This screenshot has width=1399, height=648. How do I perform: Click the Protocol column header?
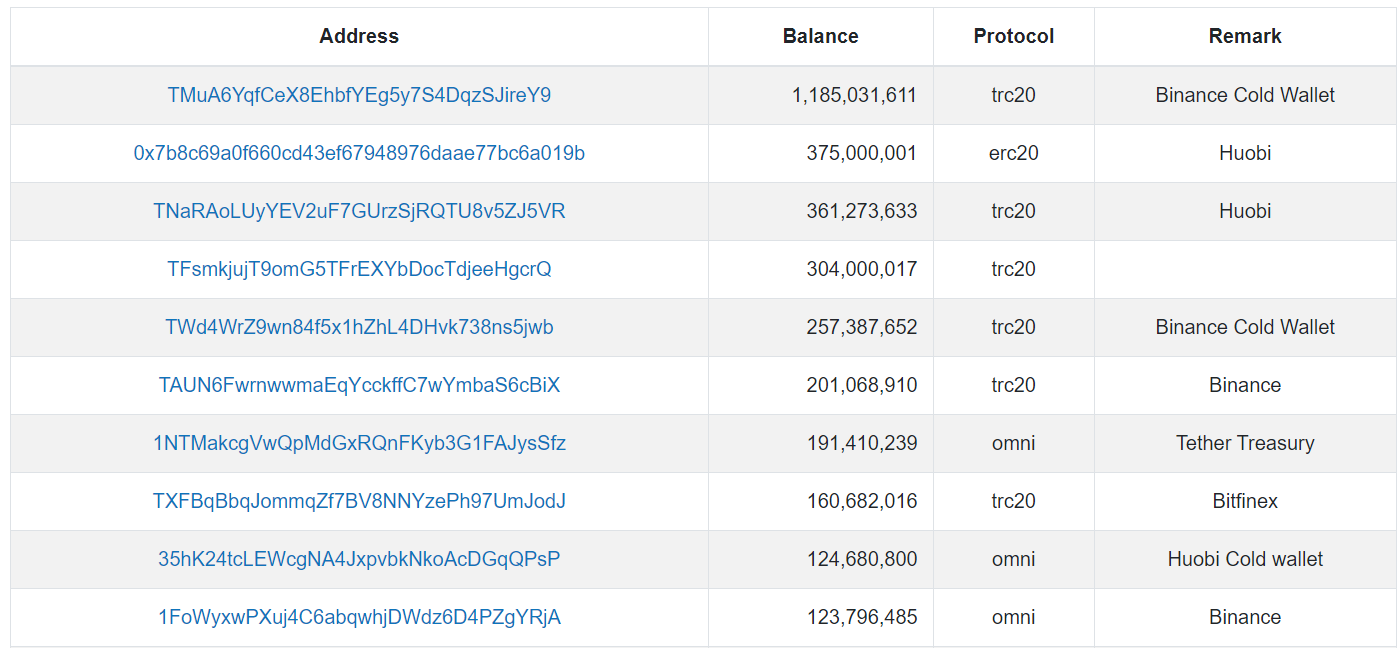pyautogui.click(x=1014, y=36)
